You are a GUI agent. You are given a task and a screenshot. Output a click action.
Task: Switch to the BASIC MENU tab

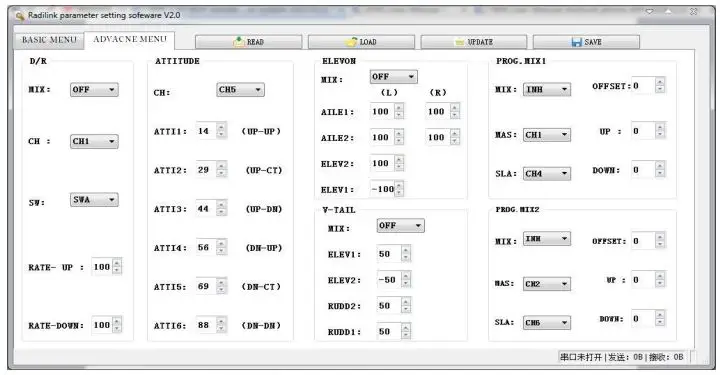tap(49, 40)
